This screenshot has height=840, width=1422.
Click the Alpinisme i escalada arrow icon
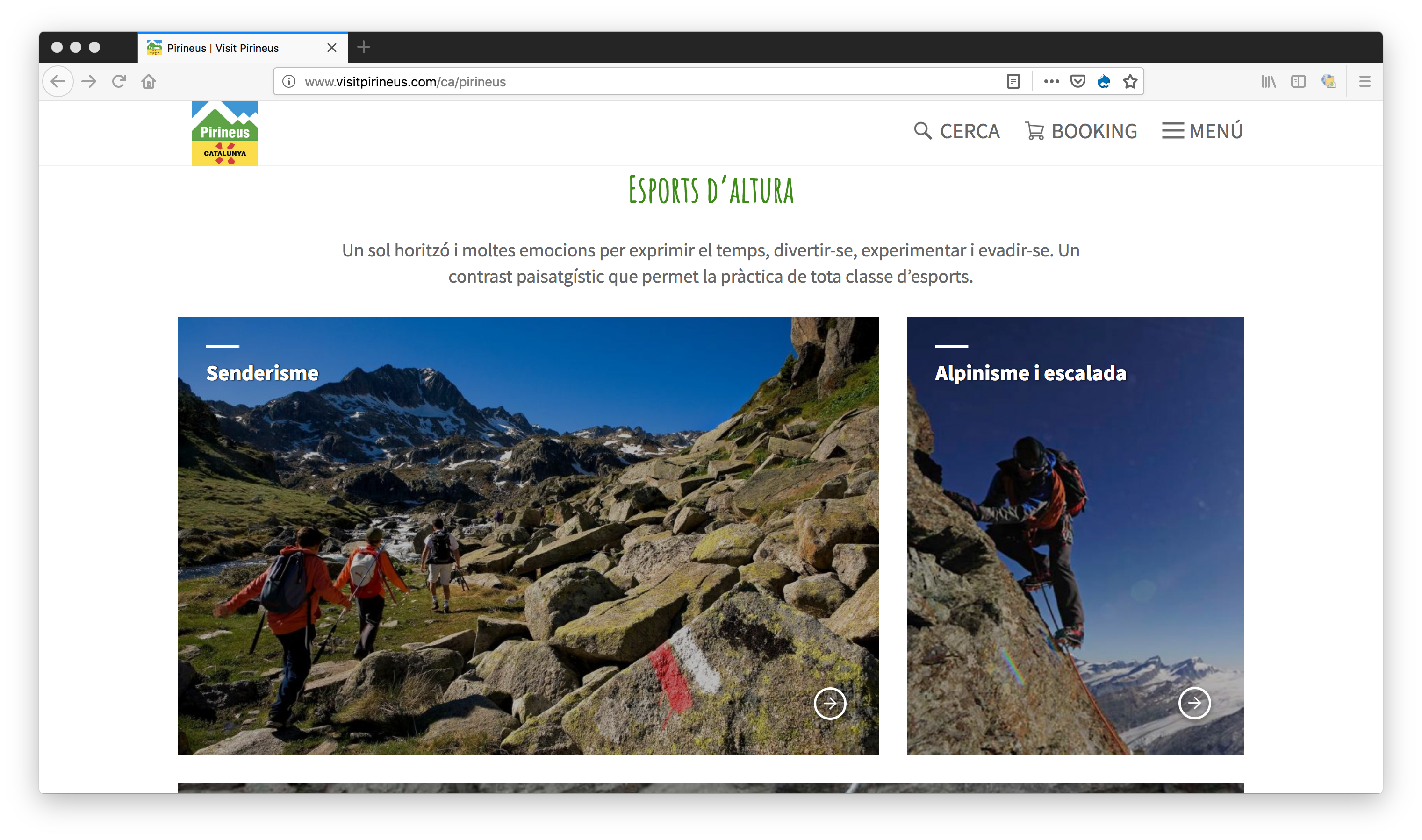coord(1194,703)
